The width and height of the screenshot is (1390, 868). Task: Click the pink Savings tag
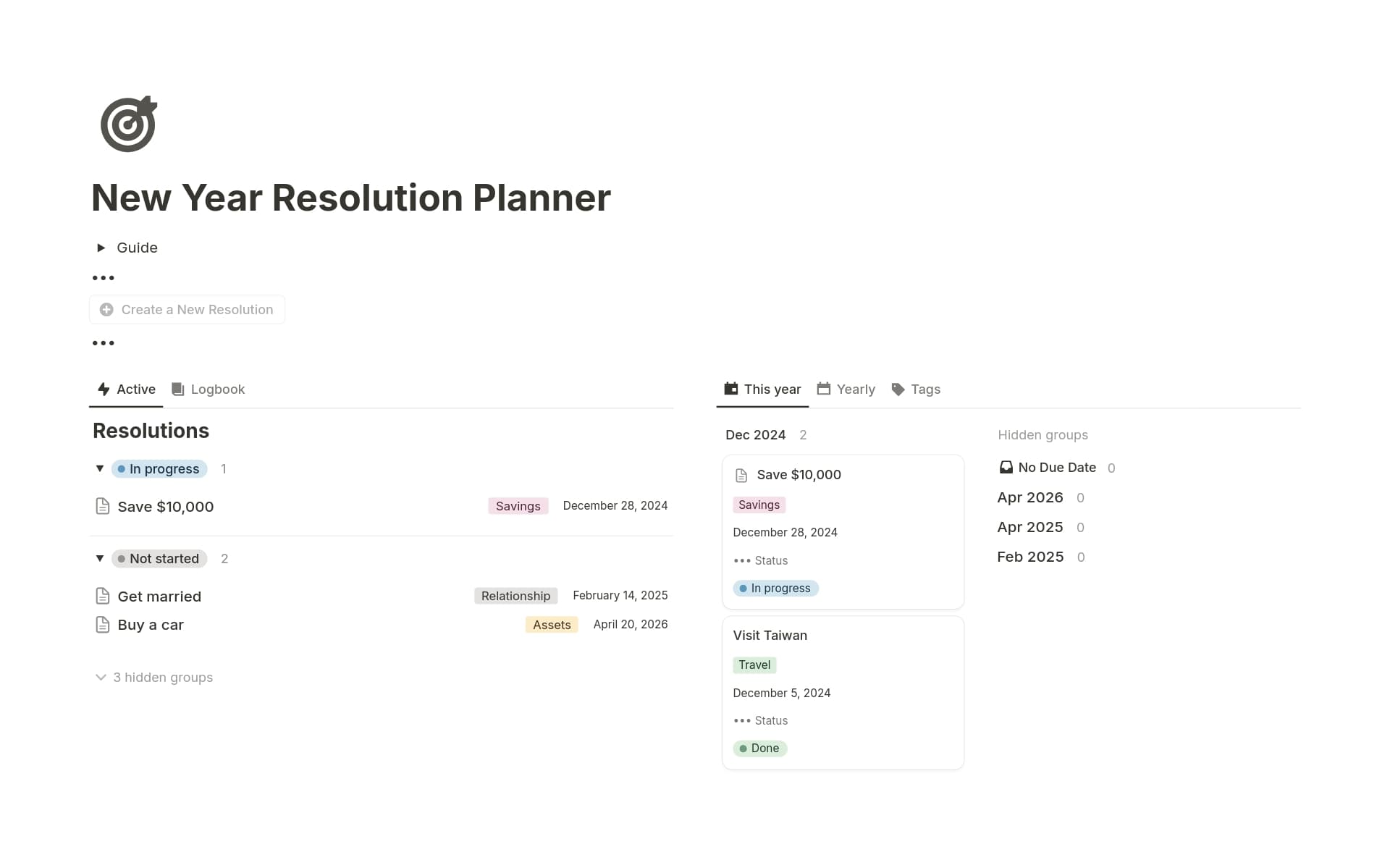[x=518, y=505]
